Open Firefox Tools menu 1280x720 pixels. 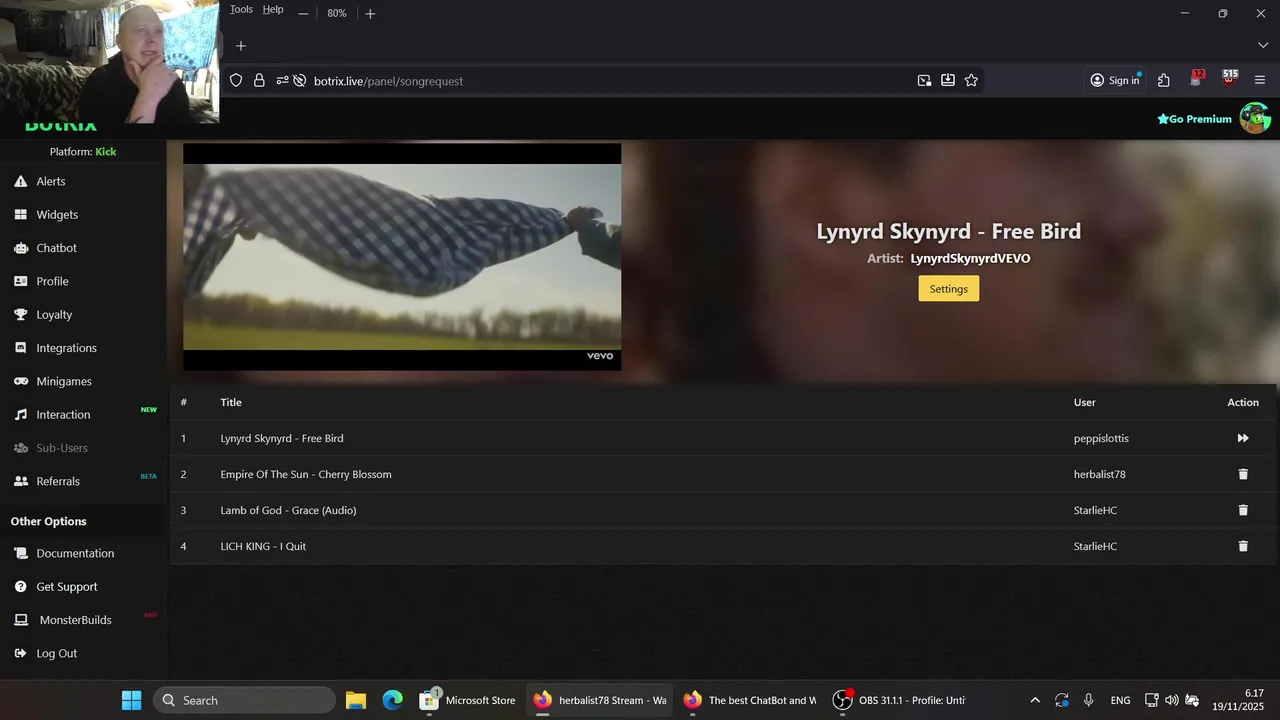click(241, 10)
